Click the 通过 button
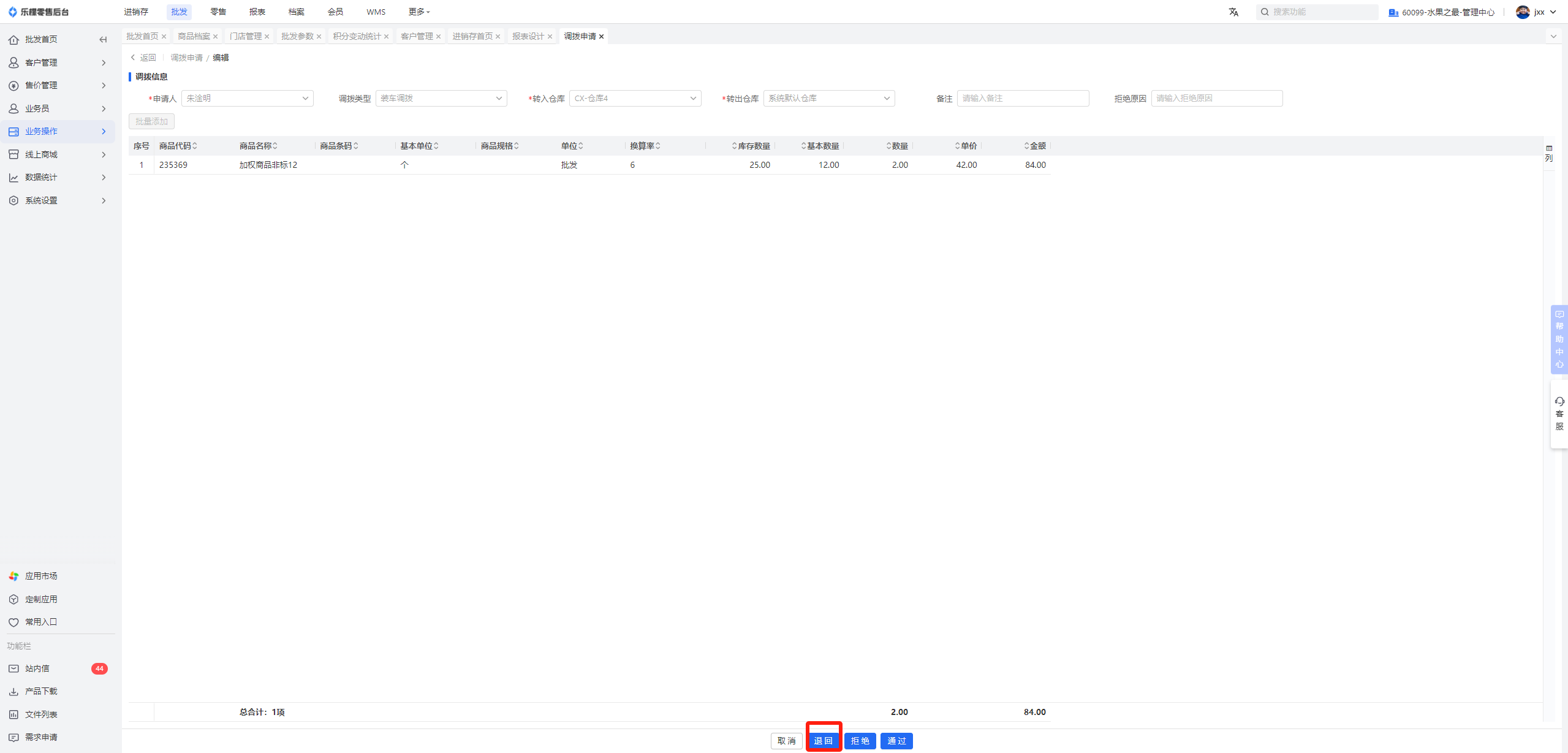 pyautogui.click(x=896, y=741)
